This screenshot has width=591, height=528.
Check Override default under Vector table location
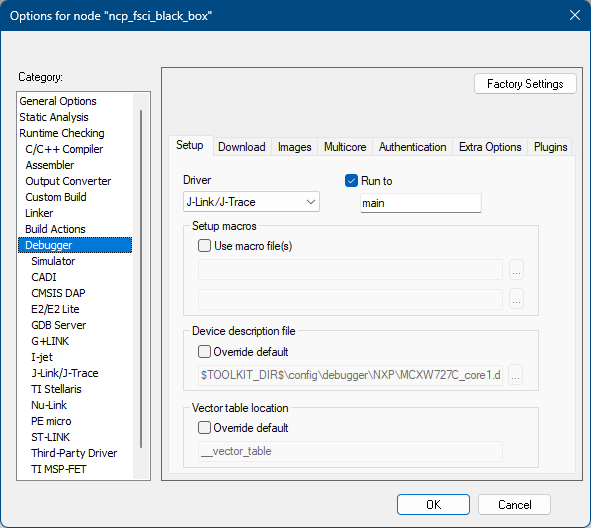pos(204,428)
